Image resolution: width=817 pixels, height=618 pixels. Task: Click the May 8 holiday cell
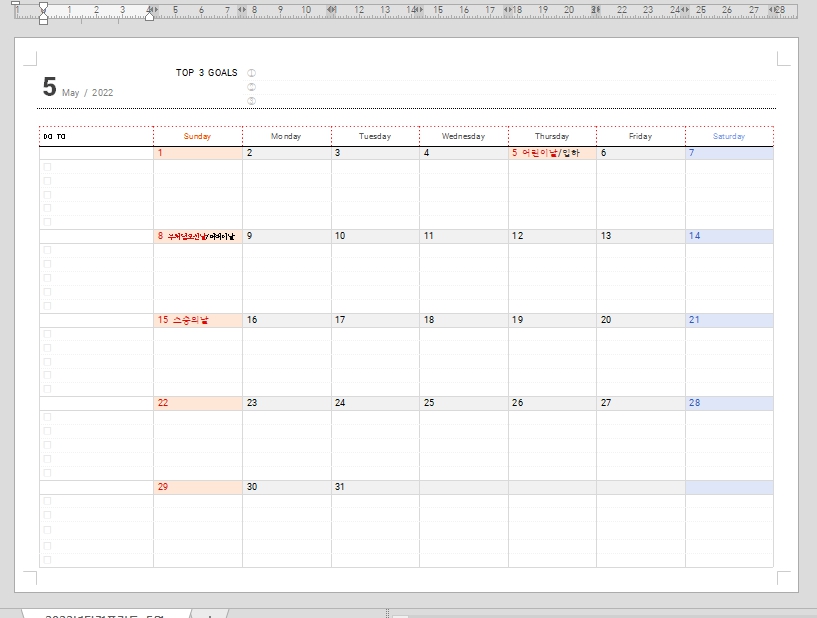click(197, 237)
